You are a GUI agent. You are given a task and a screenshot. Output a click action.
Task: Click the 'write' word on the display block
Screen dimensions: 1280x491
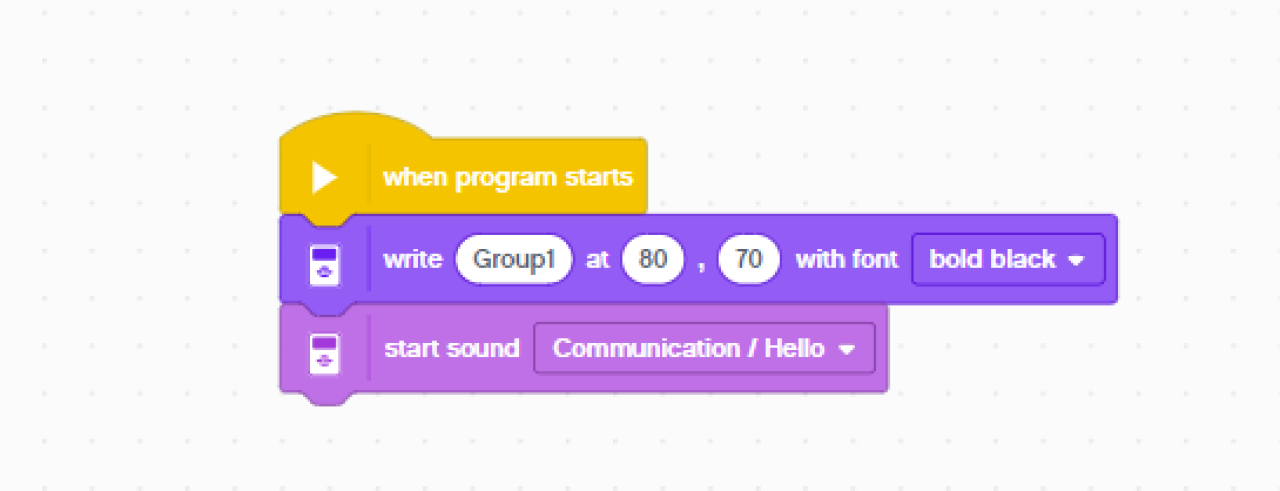pyautogui.click(x=412, y=260)
